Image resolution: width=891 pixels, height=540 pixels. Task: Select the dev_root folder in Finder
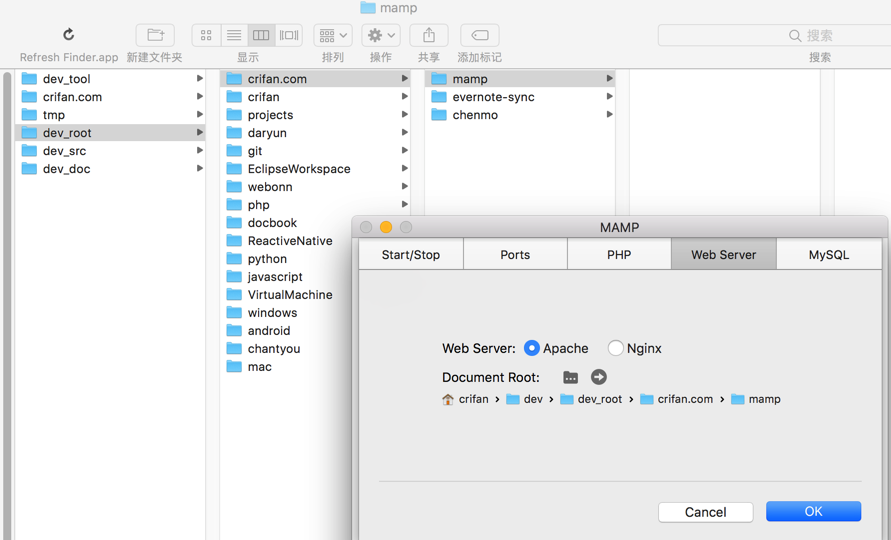(110, 133)
